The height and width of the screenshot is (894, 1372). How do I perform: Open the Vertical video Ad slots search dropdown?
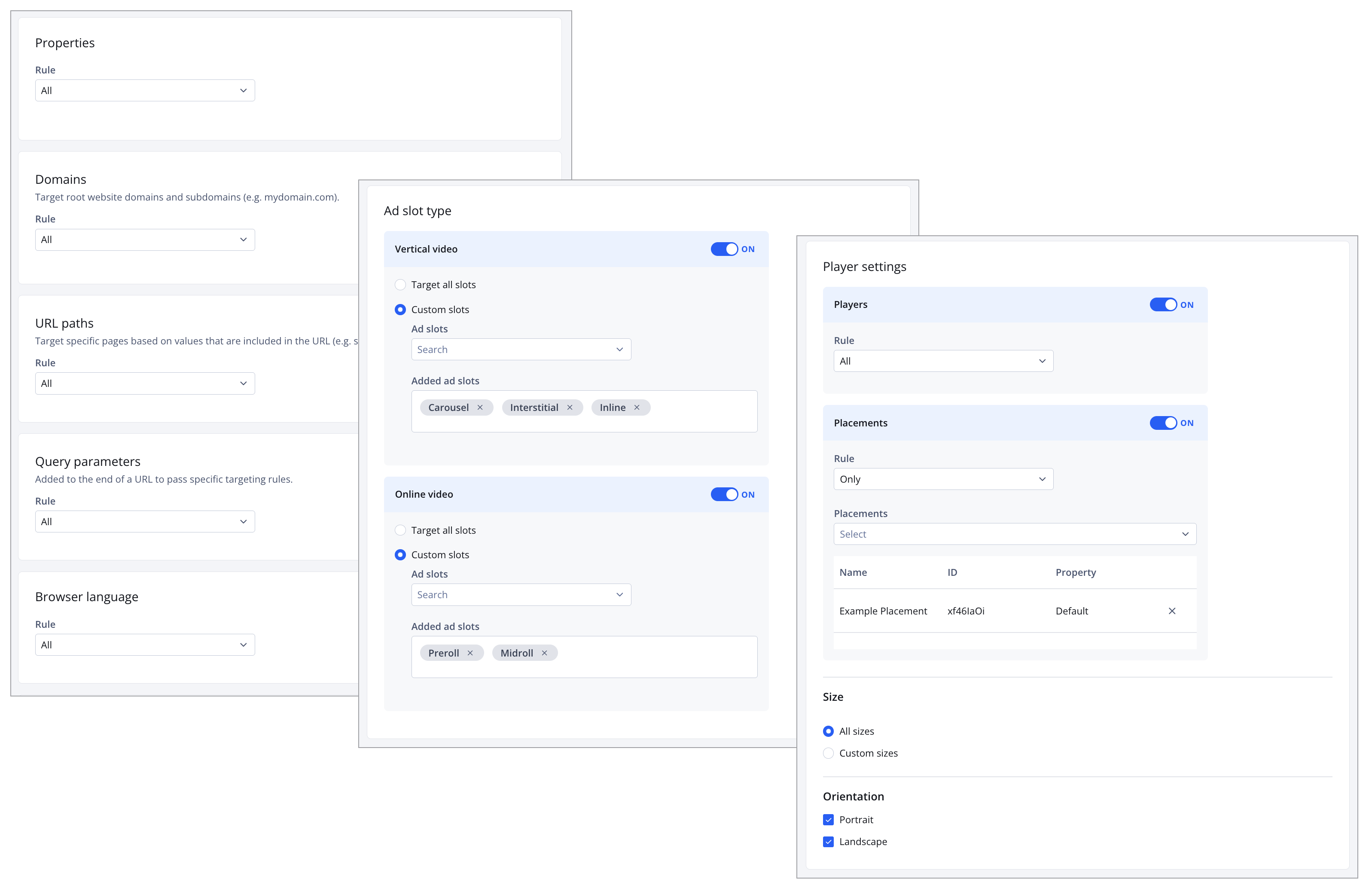521,349
